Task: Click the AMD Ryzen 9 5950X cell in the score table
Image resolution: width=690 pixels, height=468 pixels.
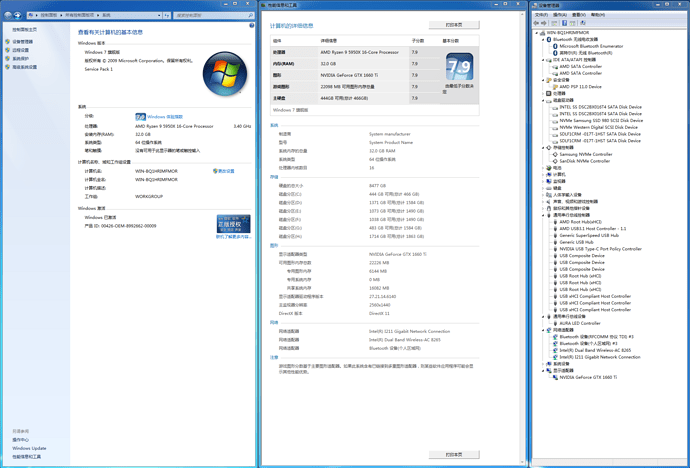Action: pos(360,52)
